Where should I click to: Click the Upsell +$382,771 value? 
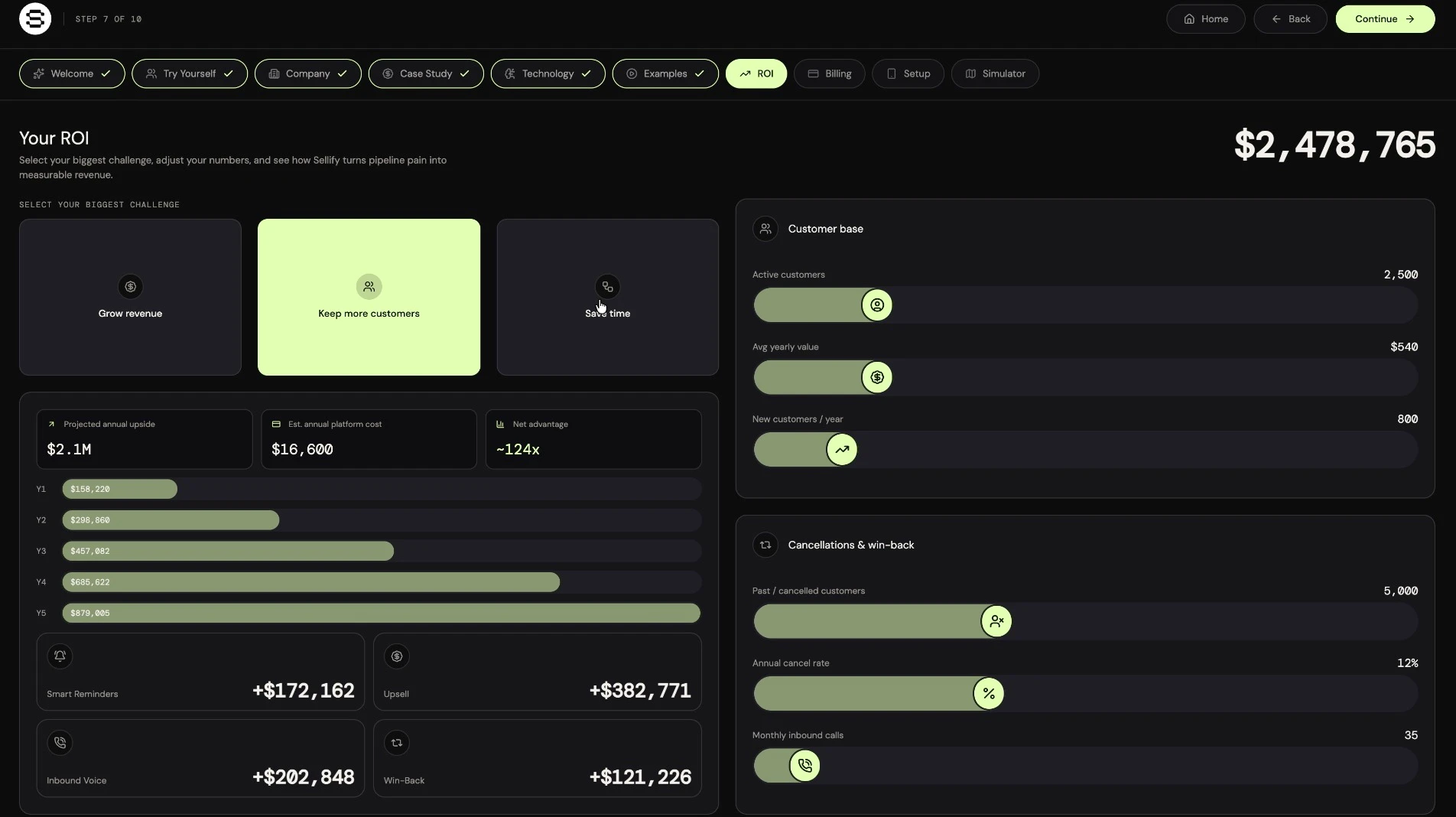(640, 691)
